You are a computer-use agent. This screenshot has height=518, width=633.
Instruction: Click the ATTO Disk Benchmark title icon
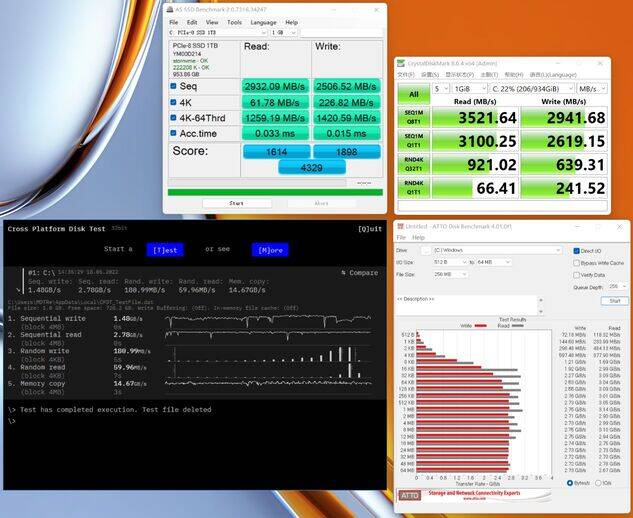pyautogui.click(x=400, y=226)
